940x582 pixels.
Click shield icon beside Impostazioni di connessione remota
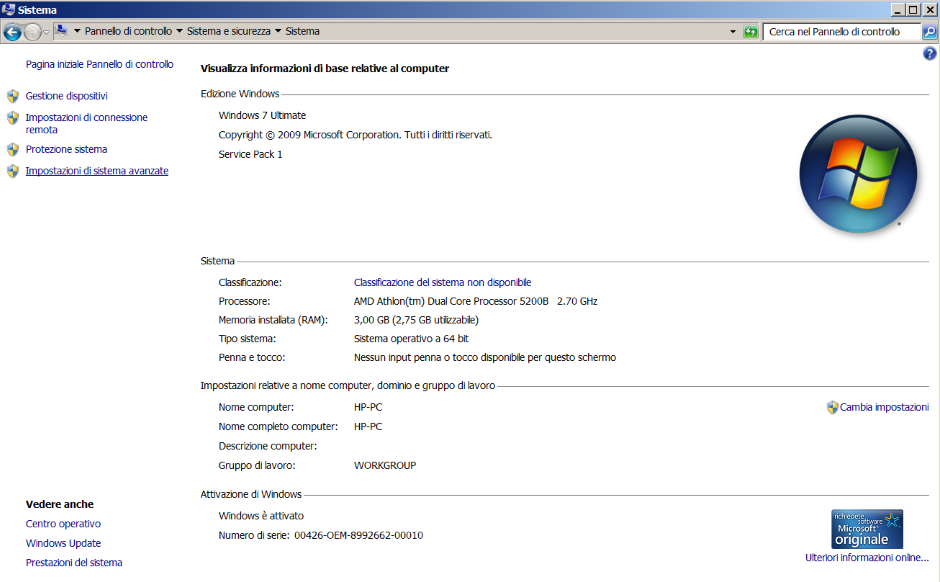point(13,117)
